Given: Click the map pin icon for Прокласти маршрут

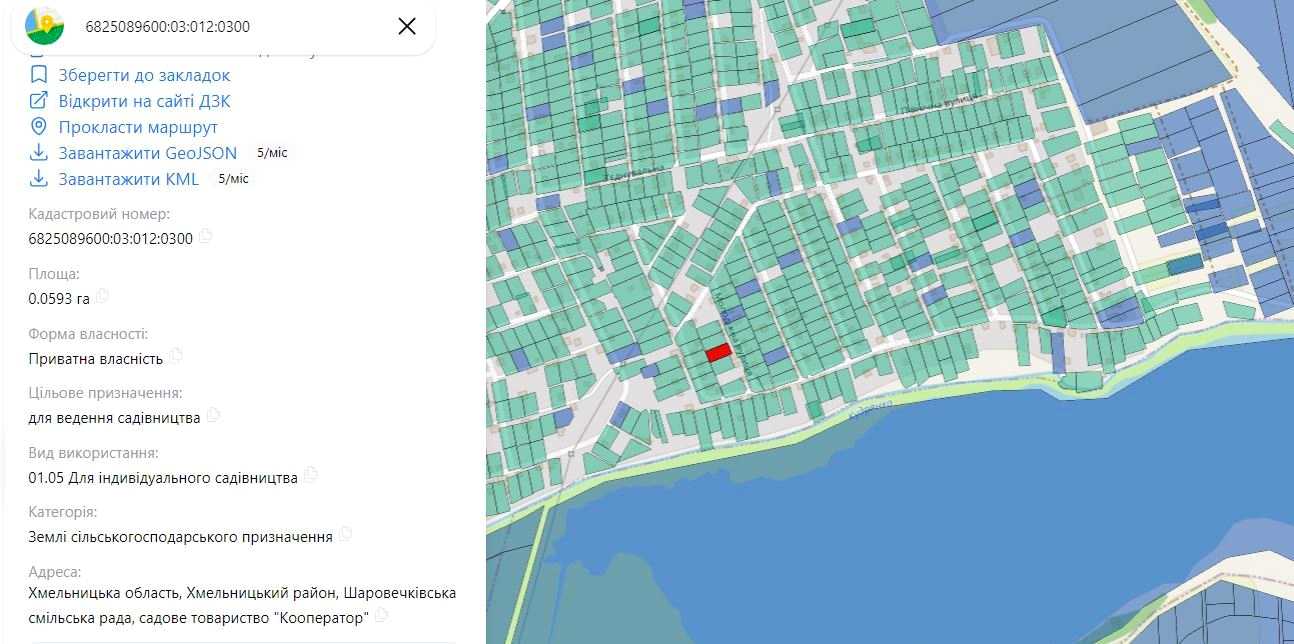Looking at the screenshot, I should pyautogui.click(x=39, y=127).
